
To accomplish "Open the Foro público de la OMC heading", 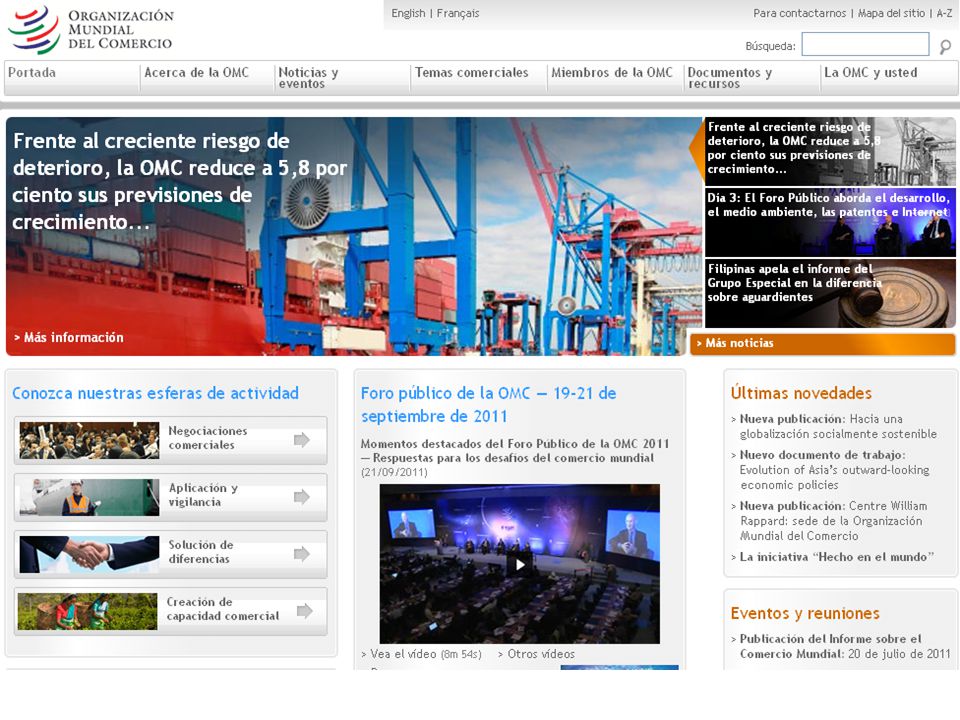I will pos(489,405).
